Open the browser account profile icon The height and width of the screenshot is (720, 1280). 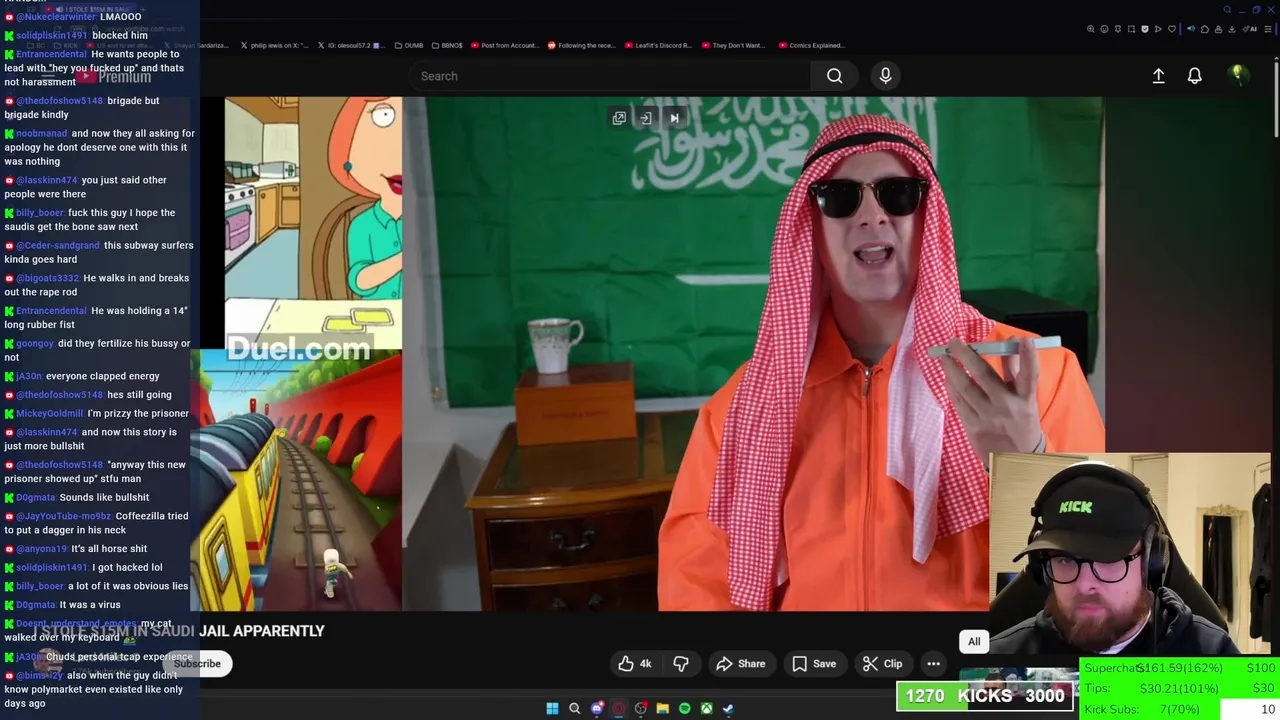[1218, 29]
